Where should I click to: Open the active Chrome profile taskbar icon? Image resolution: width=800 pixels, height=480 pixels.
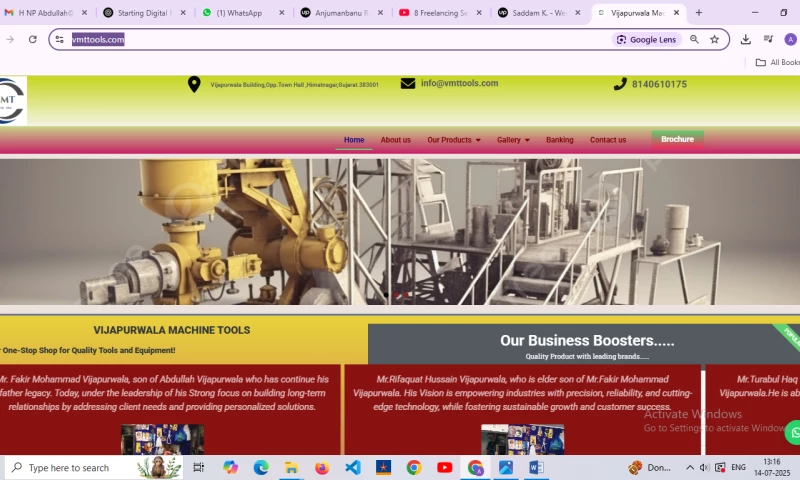[x=475, y=467]
